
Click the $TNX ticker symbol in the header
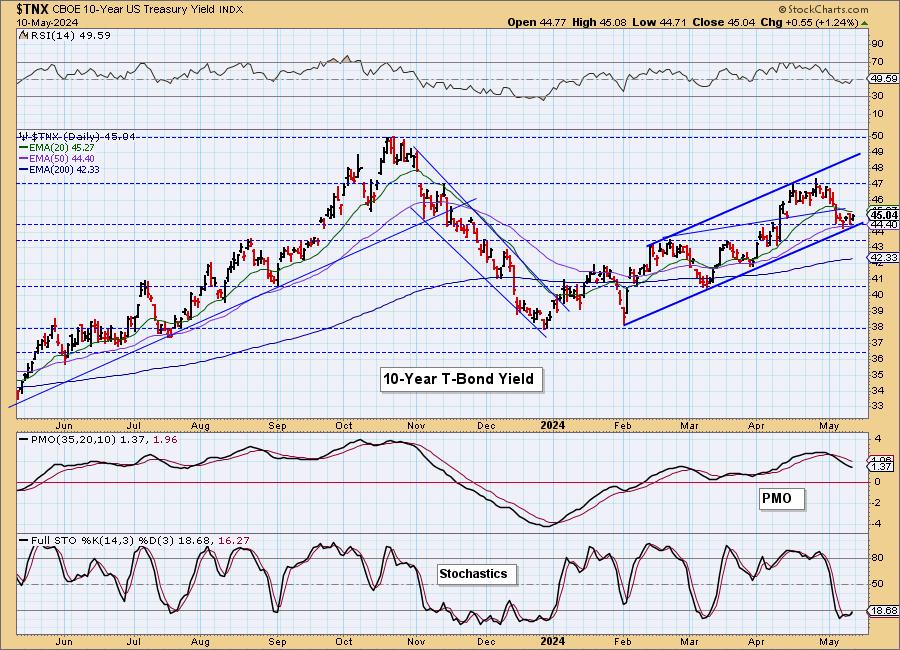click(x=34, y=9)
